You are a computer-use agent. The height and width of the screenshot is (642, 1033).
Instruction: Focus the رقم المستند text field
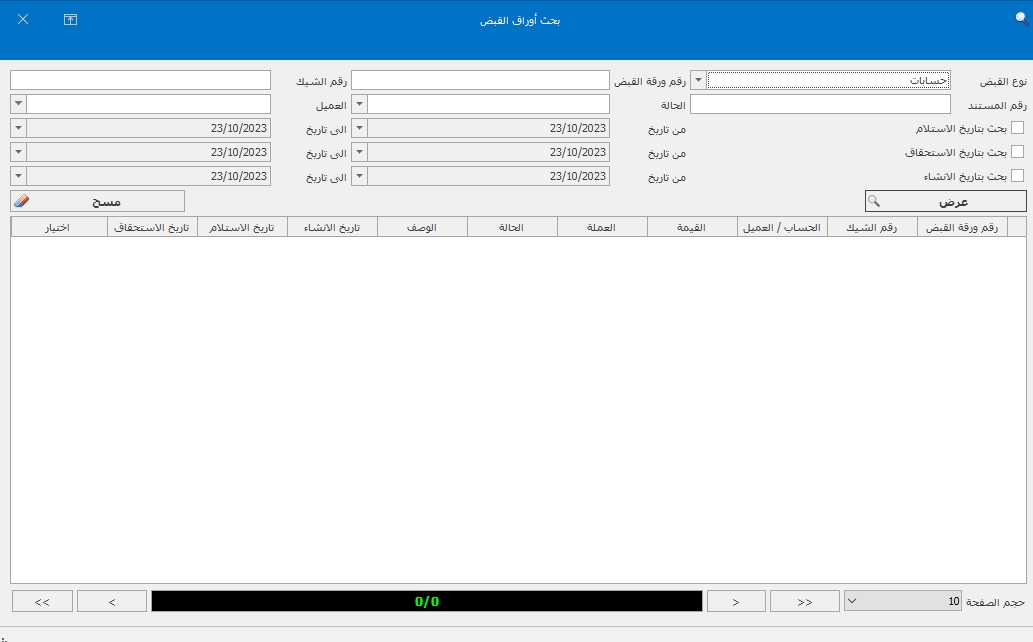pos(820,104)
